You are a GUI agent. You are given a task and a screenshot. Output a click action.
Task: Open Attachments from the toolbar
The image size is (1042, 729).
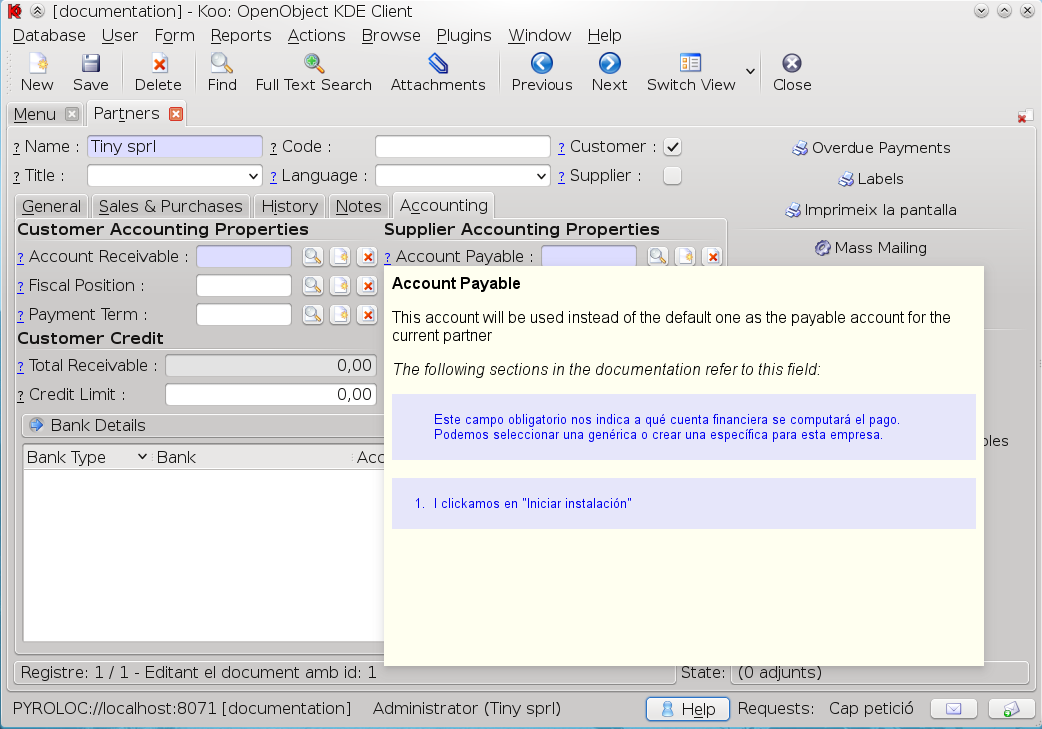click(x=438, y=72)
